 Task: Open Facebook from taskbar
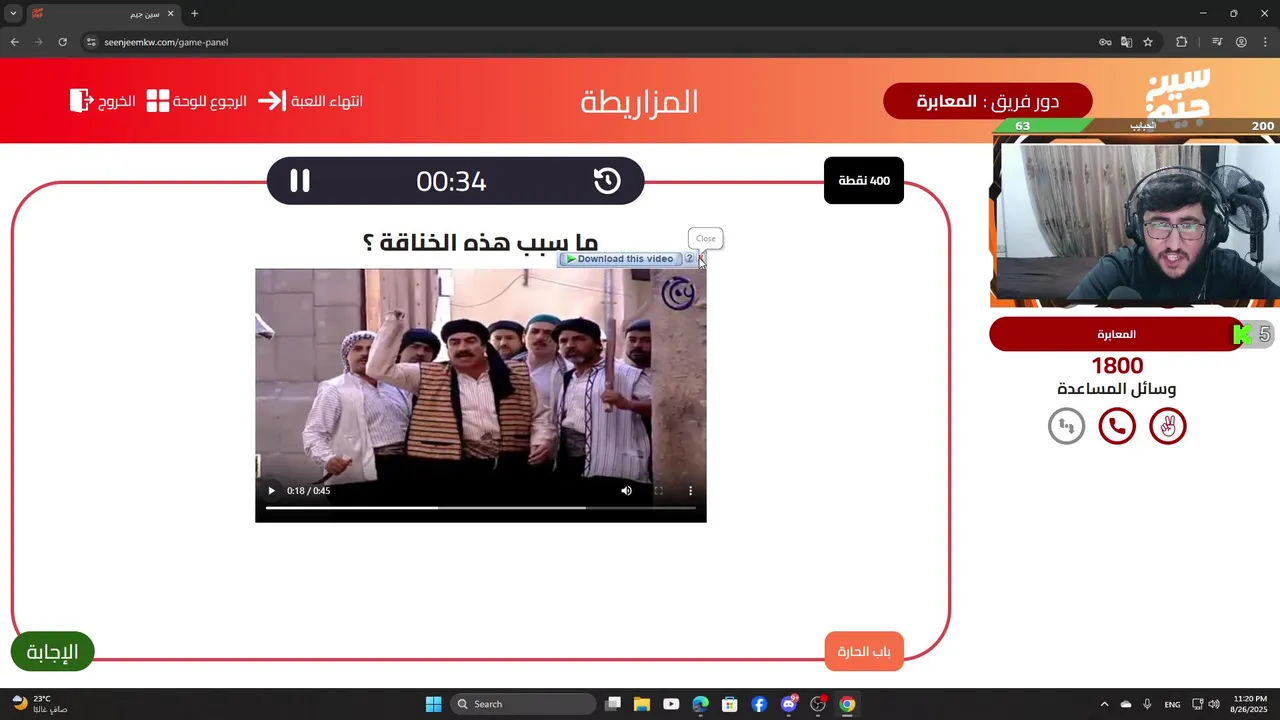tap(759, 704)
